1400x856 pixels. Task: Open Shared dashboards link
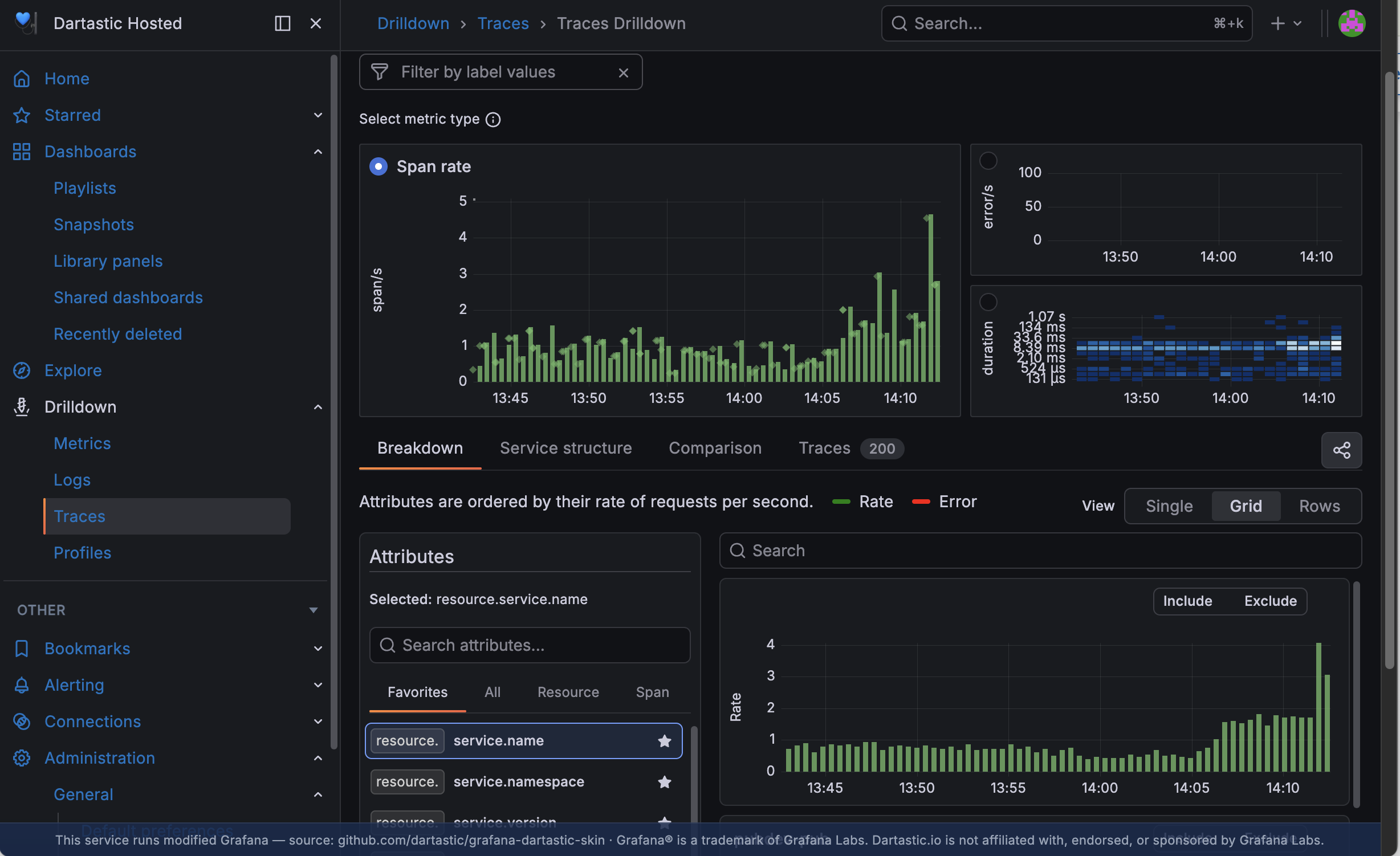coord(128,297)
